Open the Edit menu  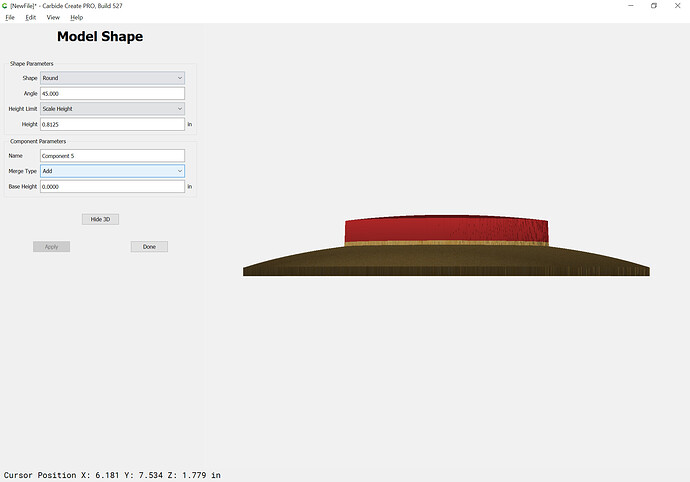coord(31,17)
